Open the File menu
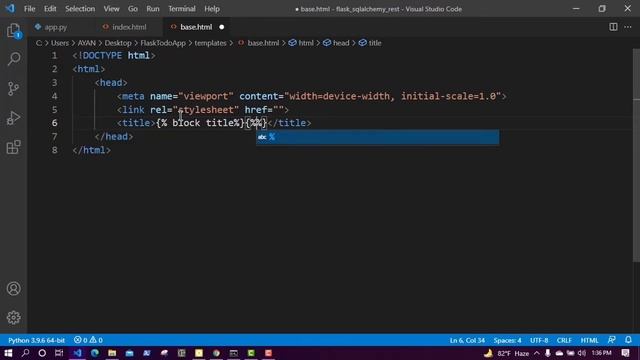 tap(29, 9)
